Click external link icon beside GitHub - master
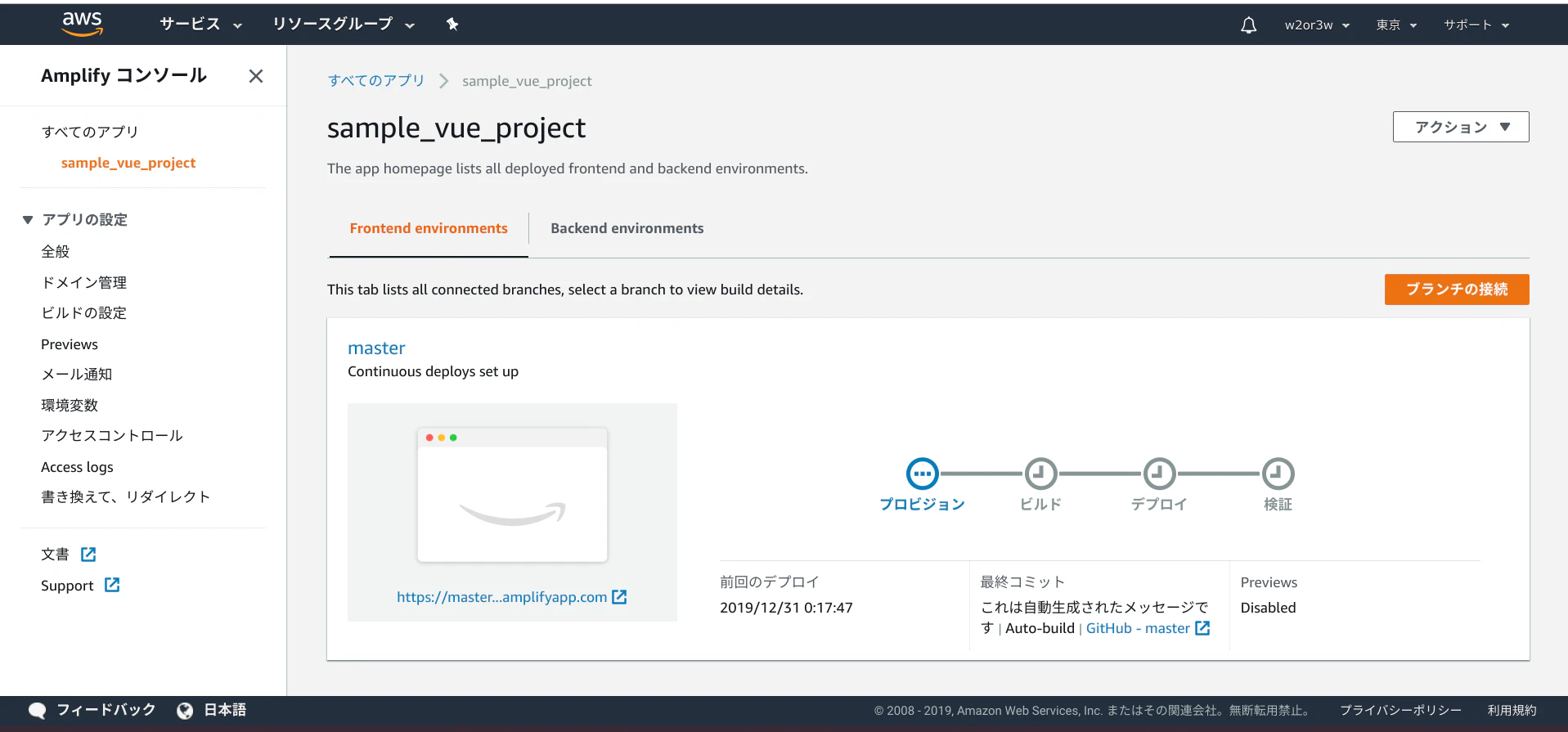 click(1202, 628)
